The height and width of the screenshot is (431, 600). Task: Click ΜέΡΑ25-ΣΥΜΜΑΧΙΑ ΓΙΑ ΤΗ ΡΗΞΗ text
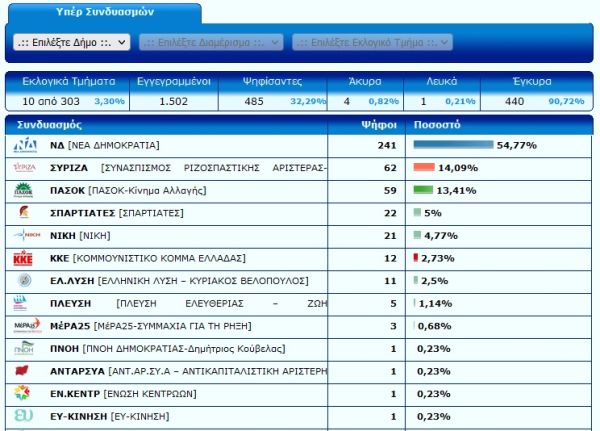point(173,326)
